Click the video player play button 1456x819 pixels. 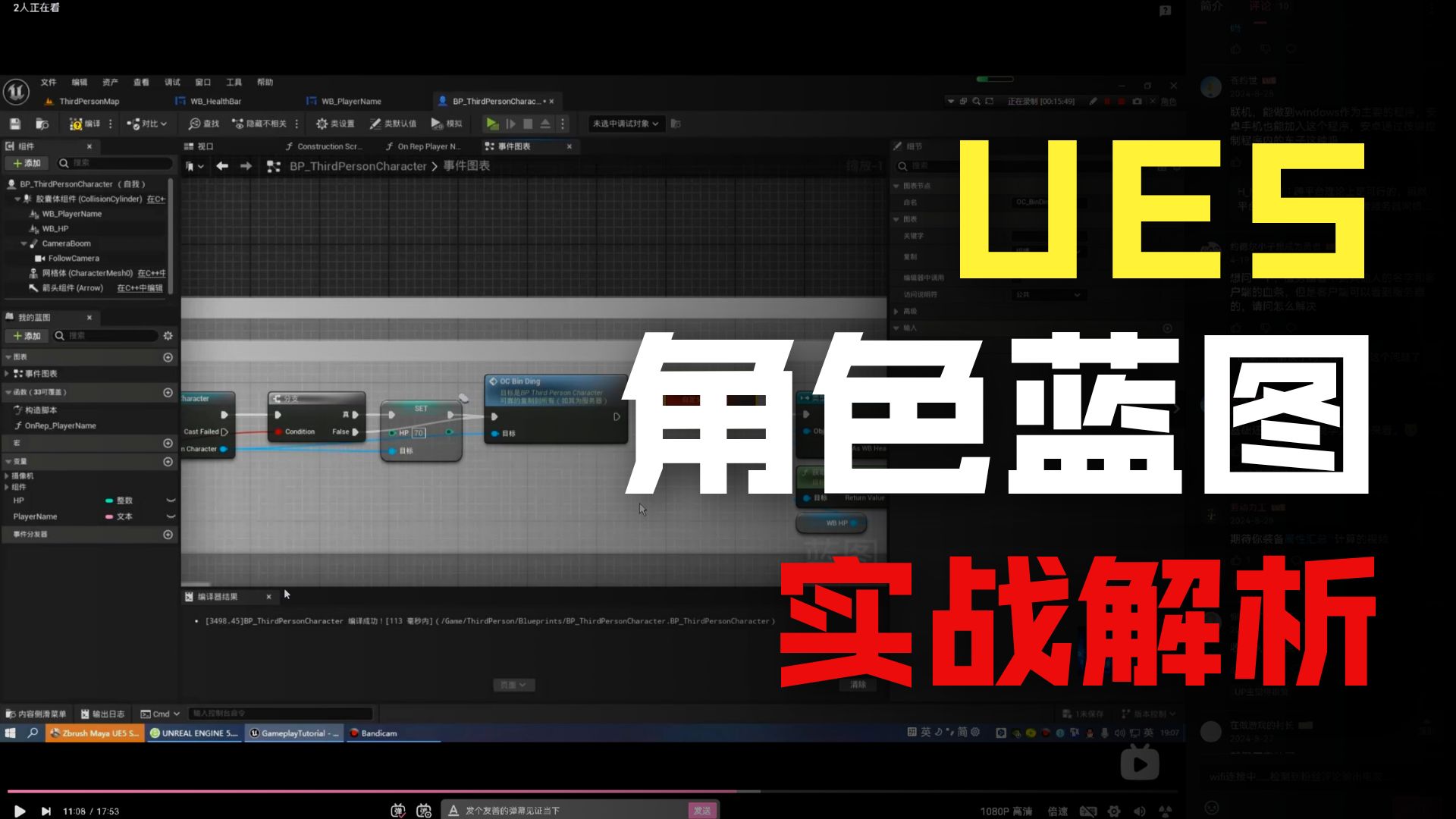pos(20,811)
